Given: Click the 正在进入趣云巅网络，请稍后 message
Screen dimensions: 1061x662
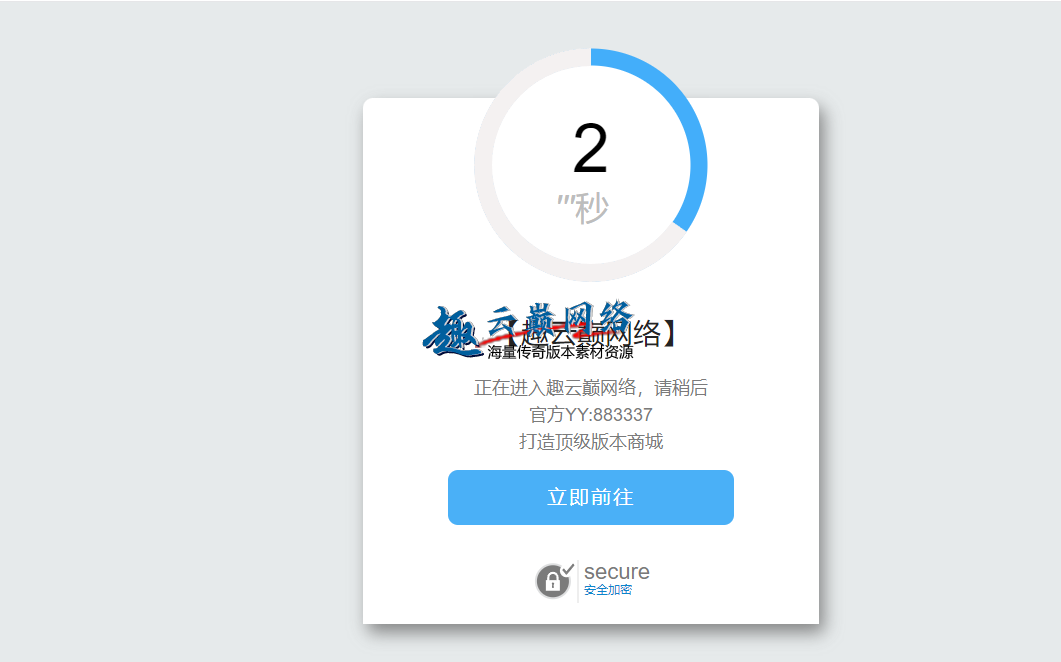Looking at the screenshot, I should pyautogui.click(x=591, y=388).
